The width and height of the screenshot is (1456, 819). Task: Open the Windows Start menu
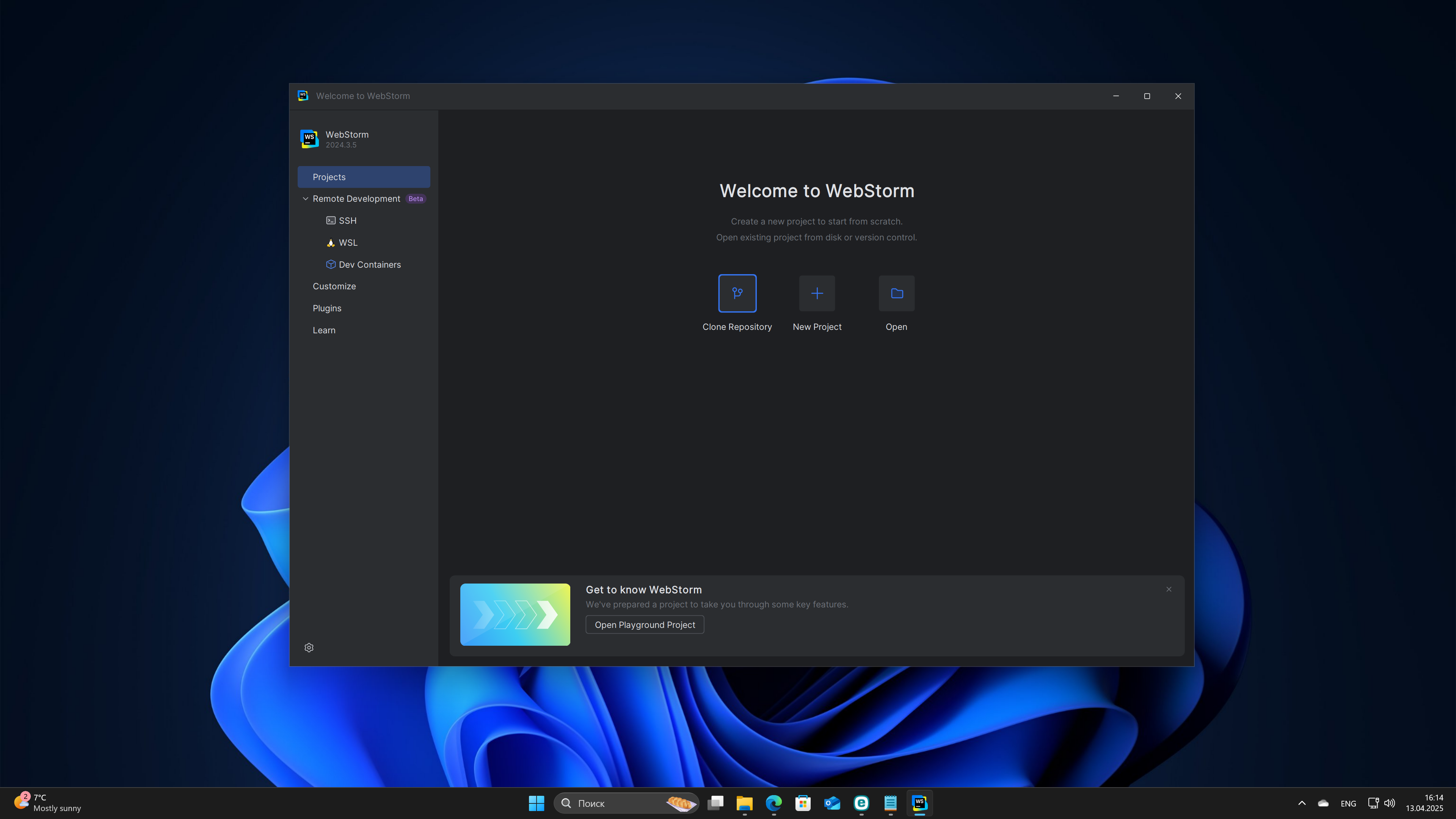537,803
